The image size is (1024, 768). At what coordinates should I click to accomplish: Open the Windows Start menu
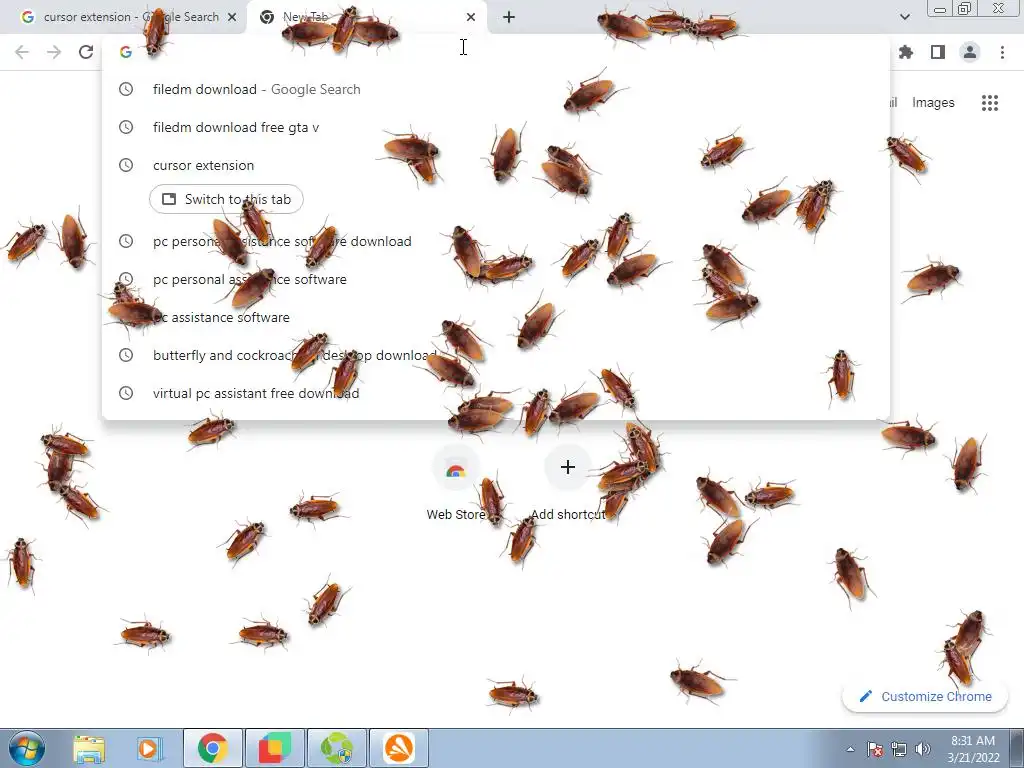coord(27,748)
